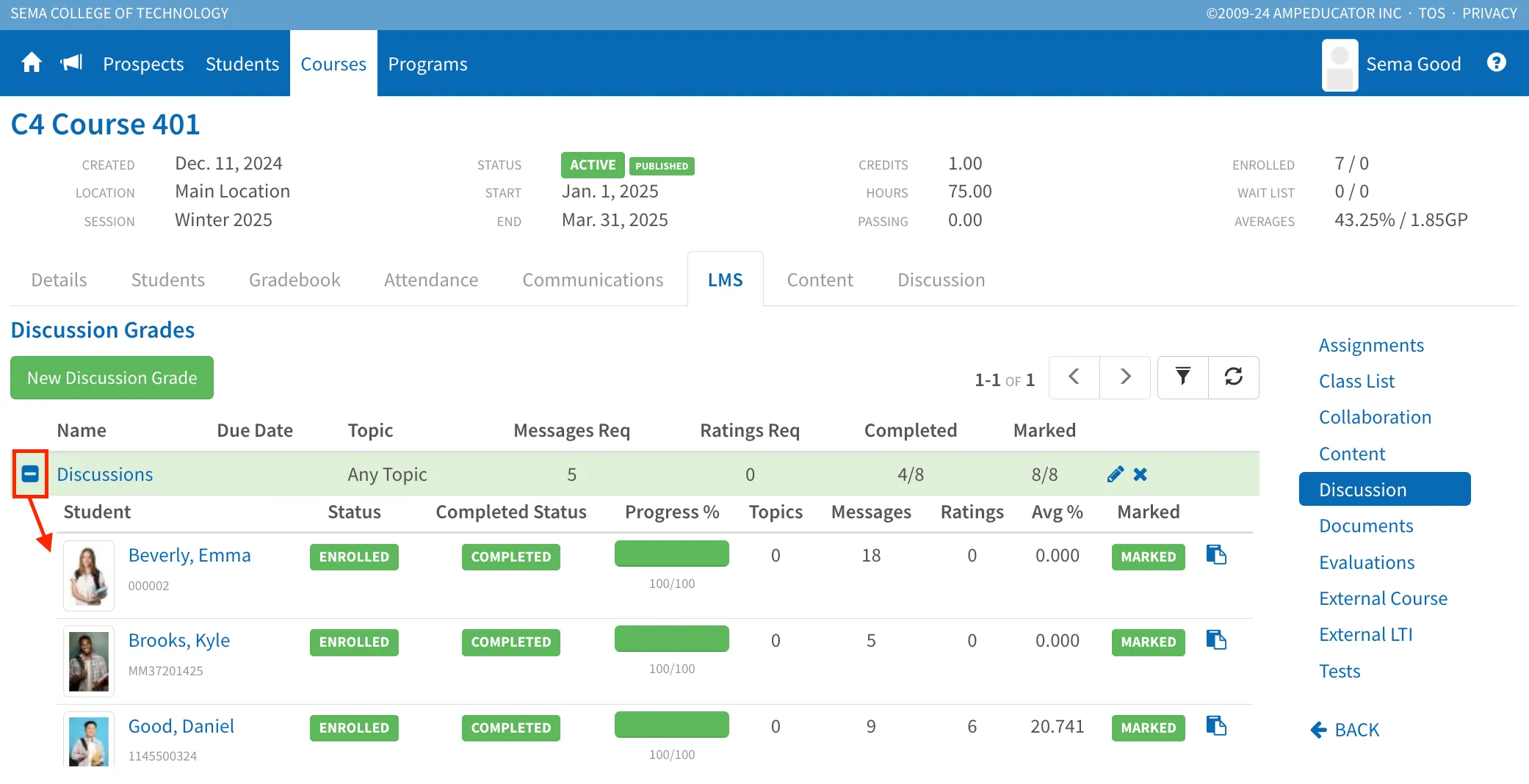Click New Discussion Grade button

coord(112,378)
